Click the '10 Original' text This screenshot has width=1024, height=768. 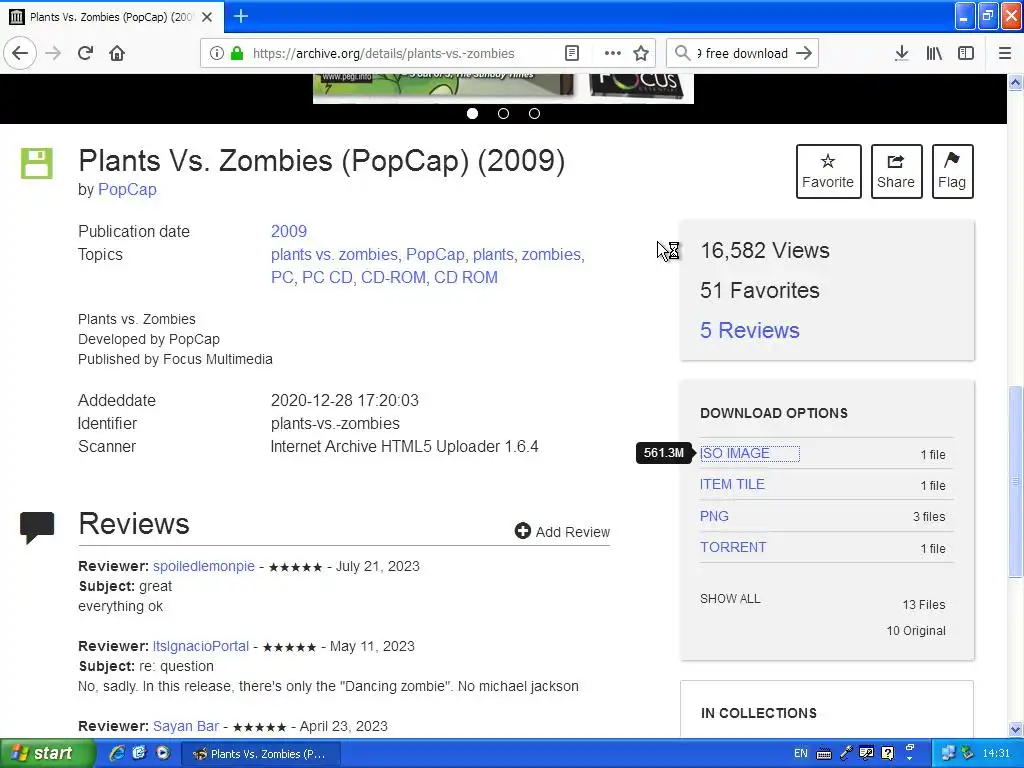[916, 630]
